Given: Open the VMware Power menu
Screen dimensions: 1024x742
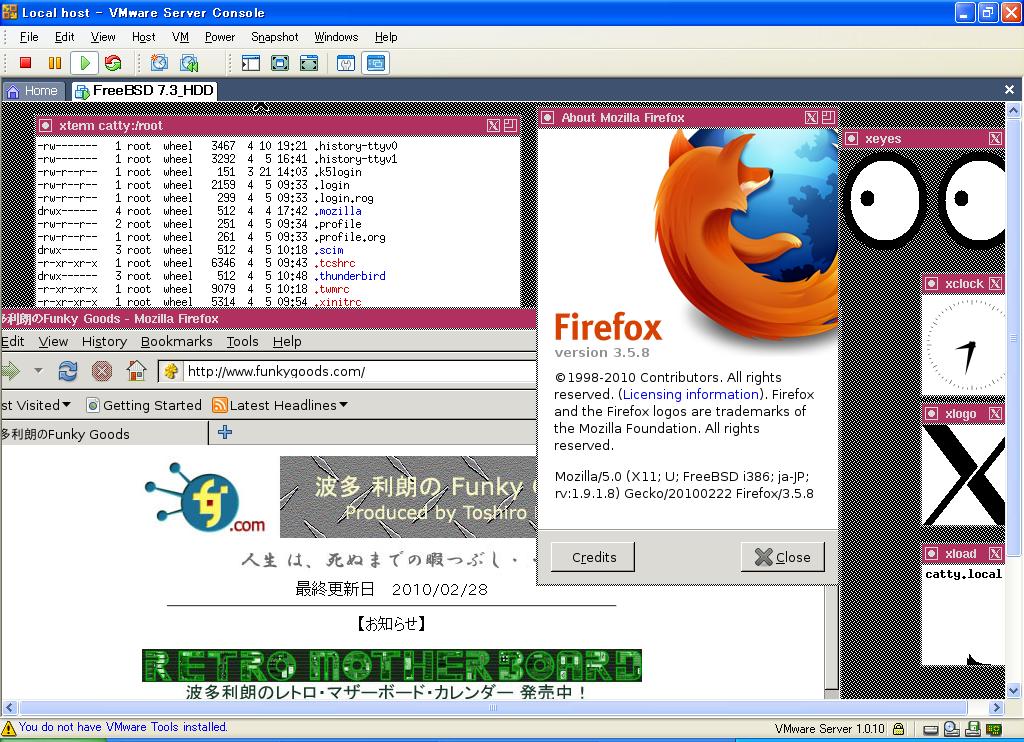Looking at the screenshot, I should tap(219, 37).
